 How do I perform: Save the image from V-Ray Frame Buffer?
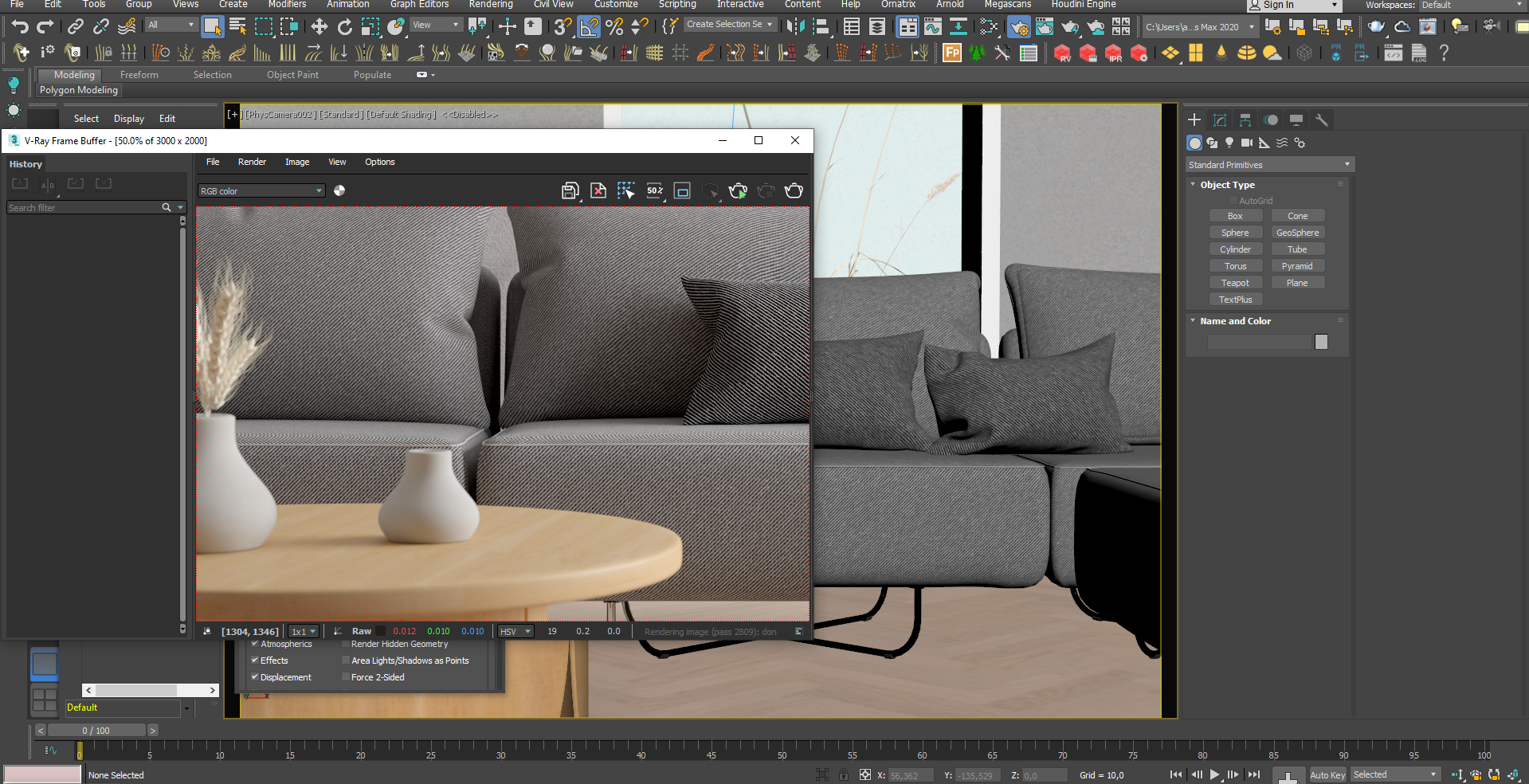click(570, 191)
